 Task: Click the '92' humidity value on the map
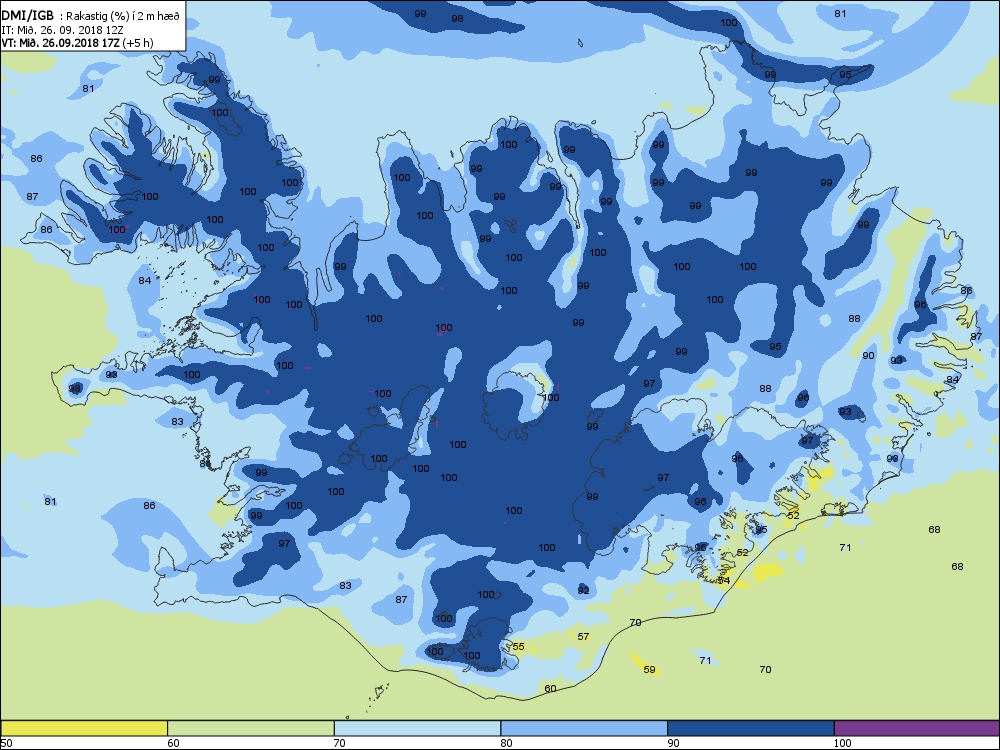pos(584,591)
